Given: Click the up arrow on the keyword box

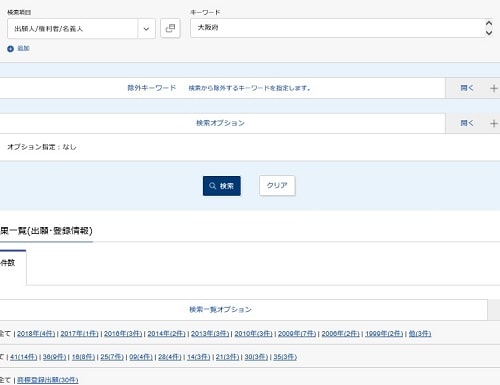Looking at the screenshot, I should [x=489, y=23].
